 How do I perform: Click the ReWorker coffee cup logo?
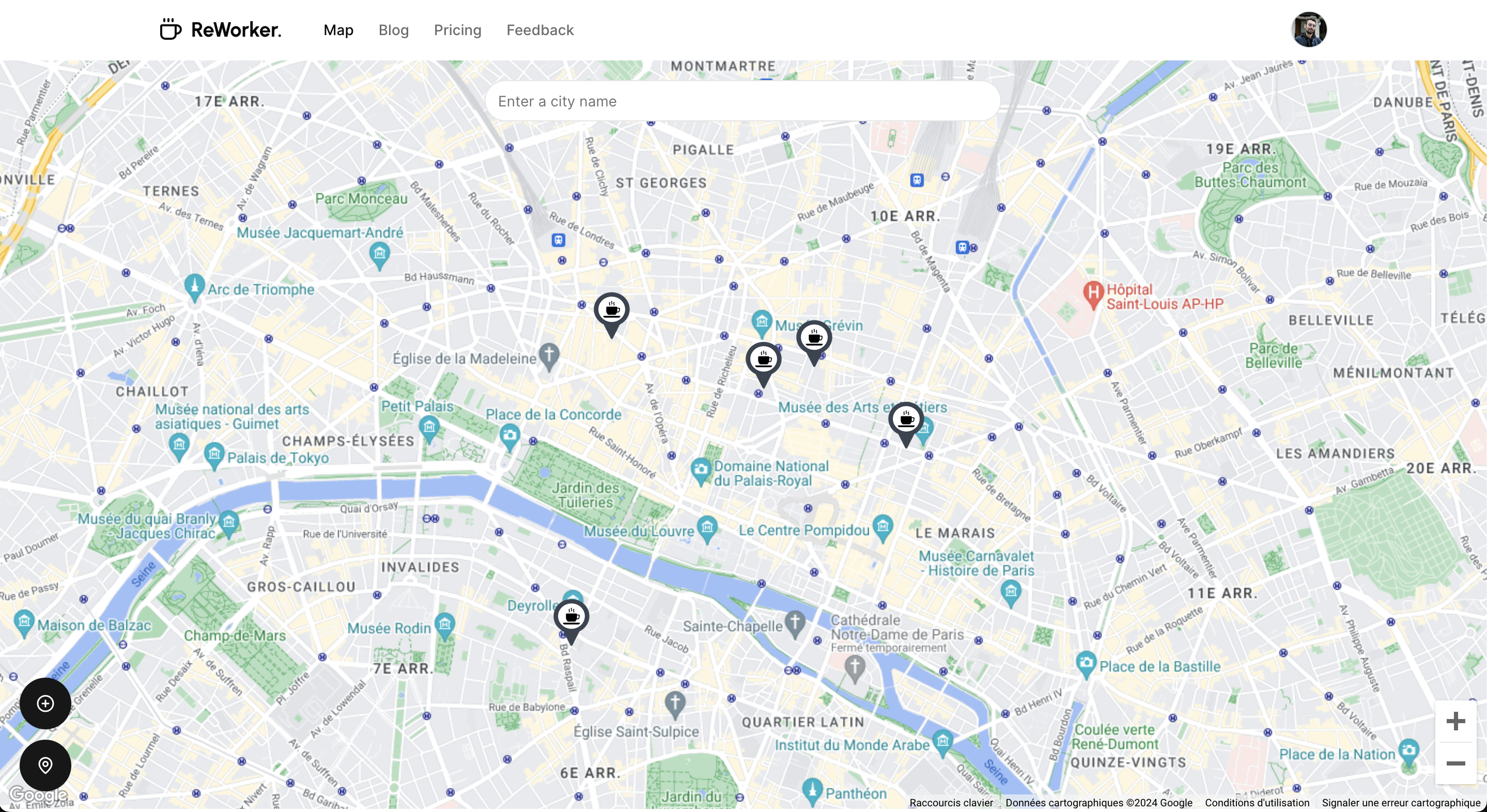point(171,29)
